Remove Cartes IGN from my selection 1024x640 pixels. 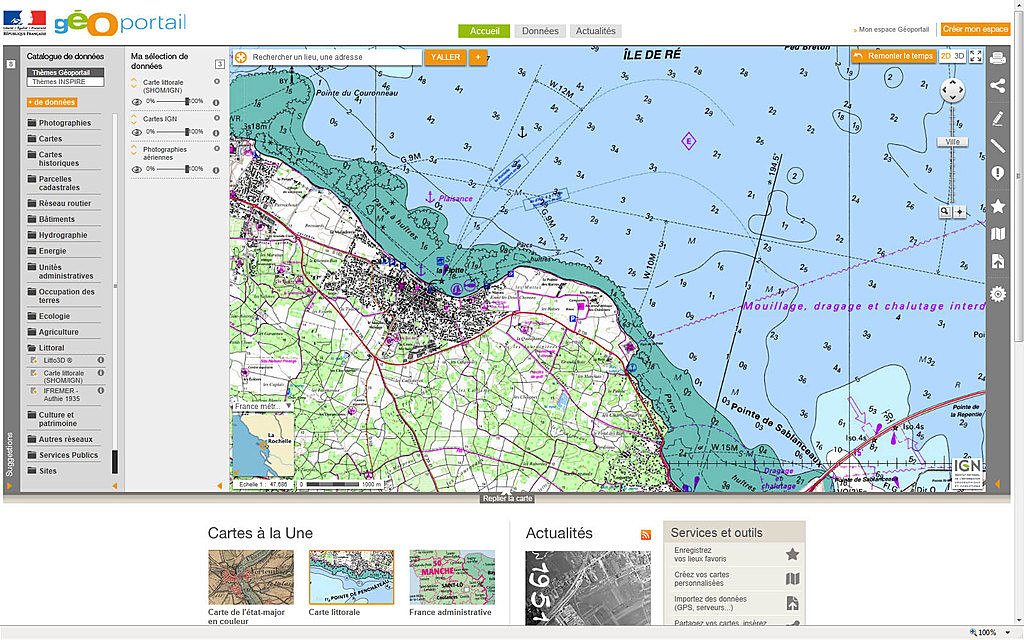[x=217, y=118]
